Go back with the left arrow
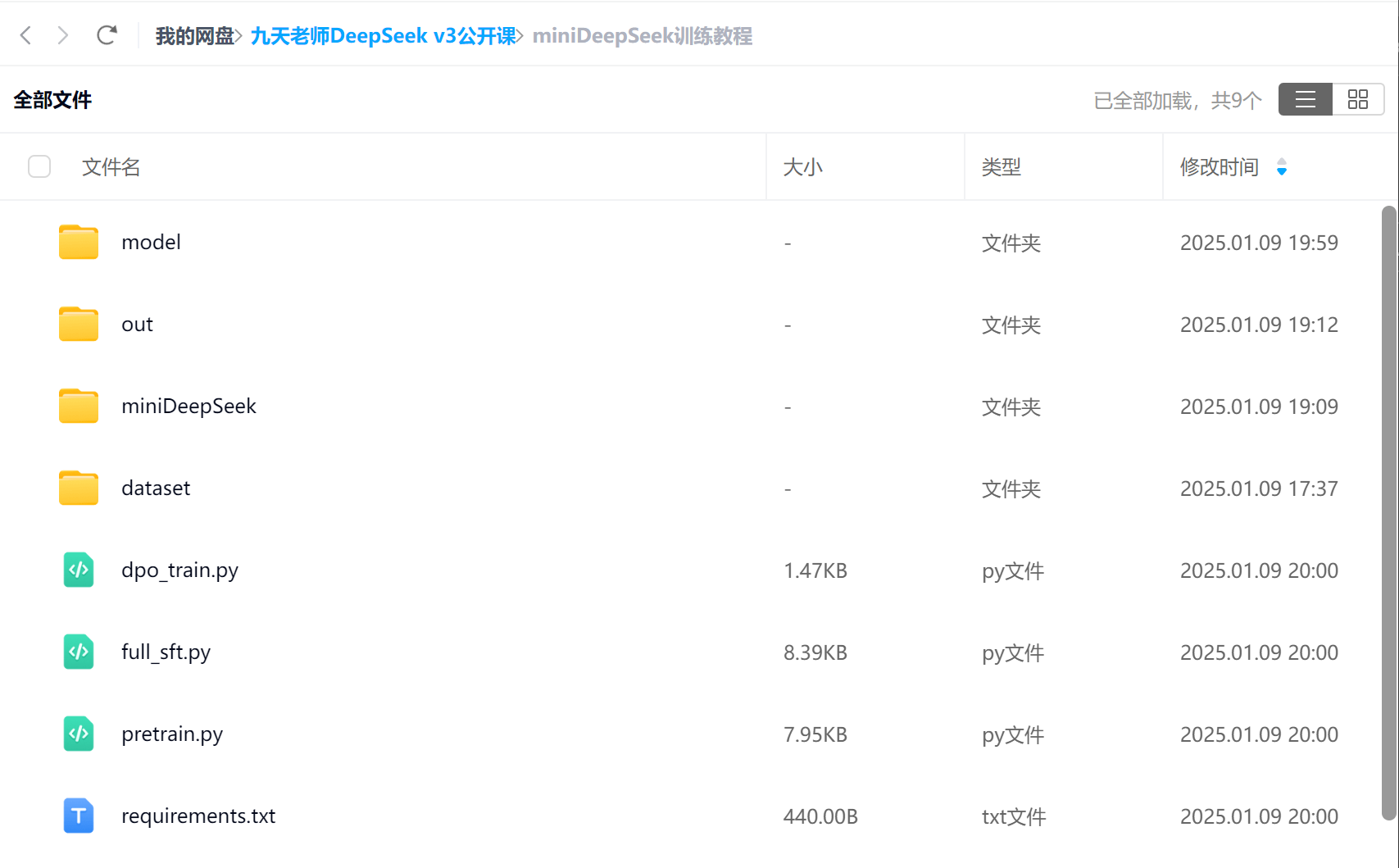This screenshot has height=868, width=1399. click(25, 35)
